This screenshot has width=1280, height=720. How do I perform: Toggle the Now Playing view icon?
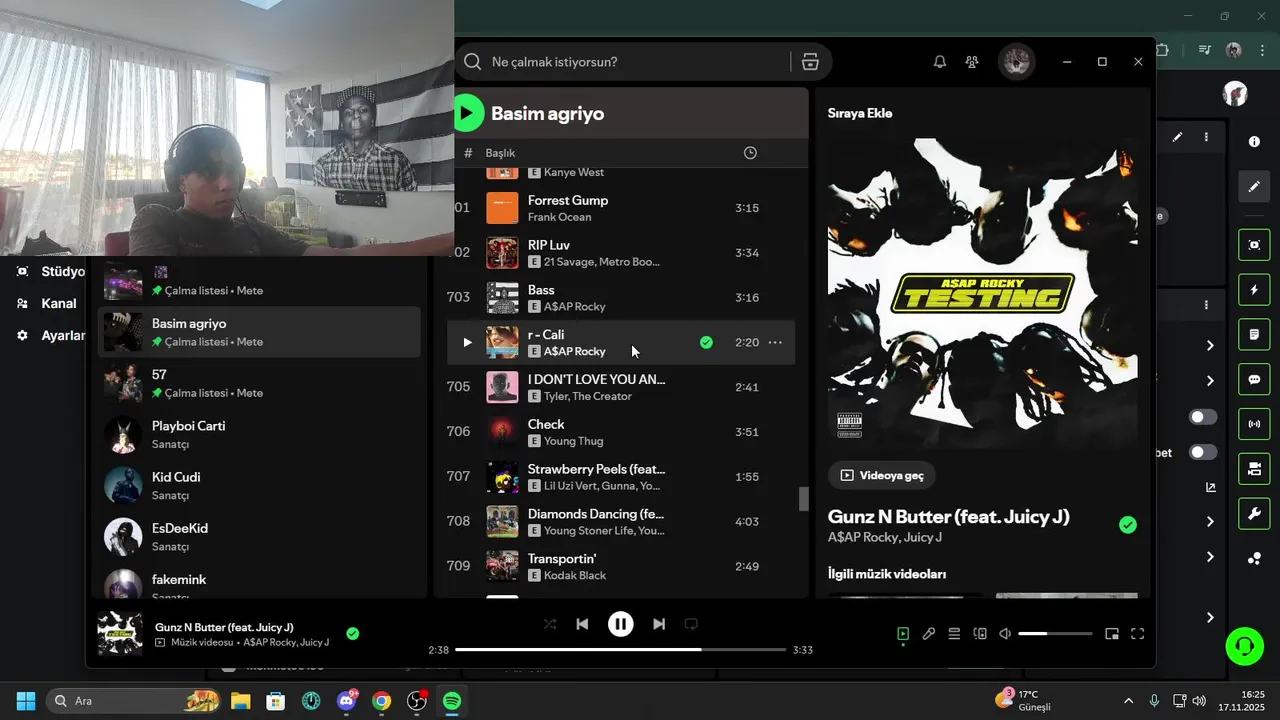pyautogui.click(x=903, y=634)
